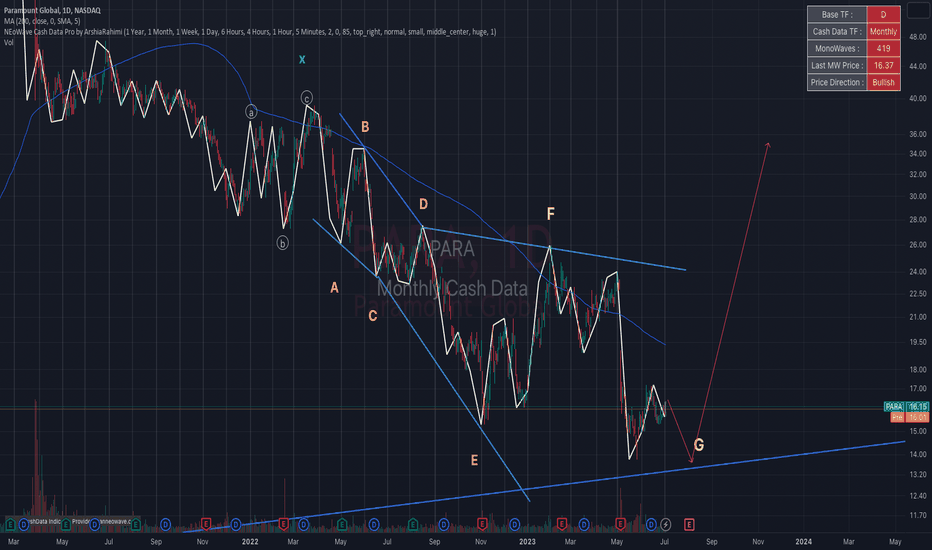Click the PARA 16.15 price tag on axis

click(906, 407)
